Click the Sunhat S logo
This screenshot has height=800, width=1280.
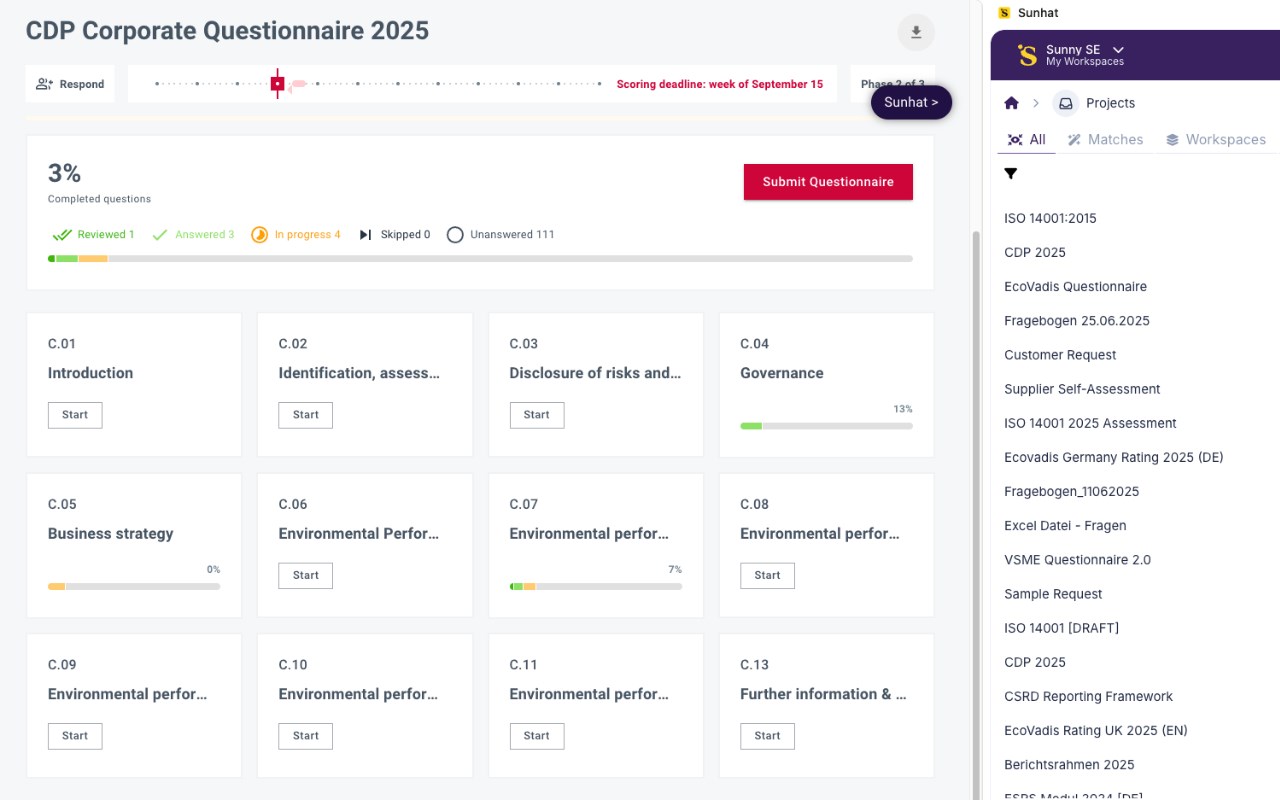(1027, 55)
